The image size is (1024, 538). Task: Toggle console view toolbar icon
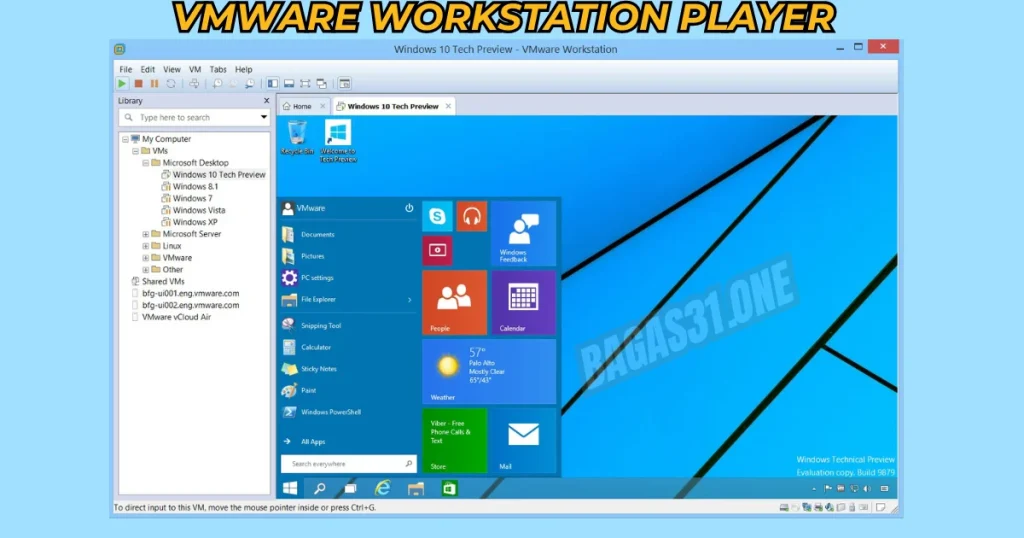coord(344,84)
